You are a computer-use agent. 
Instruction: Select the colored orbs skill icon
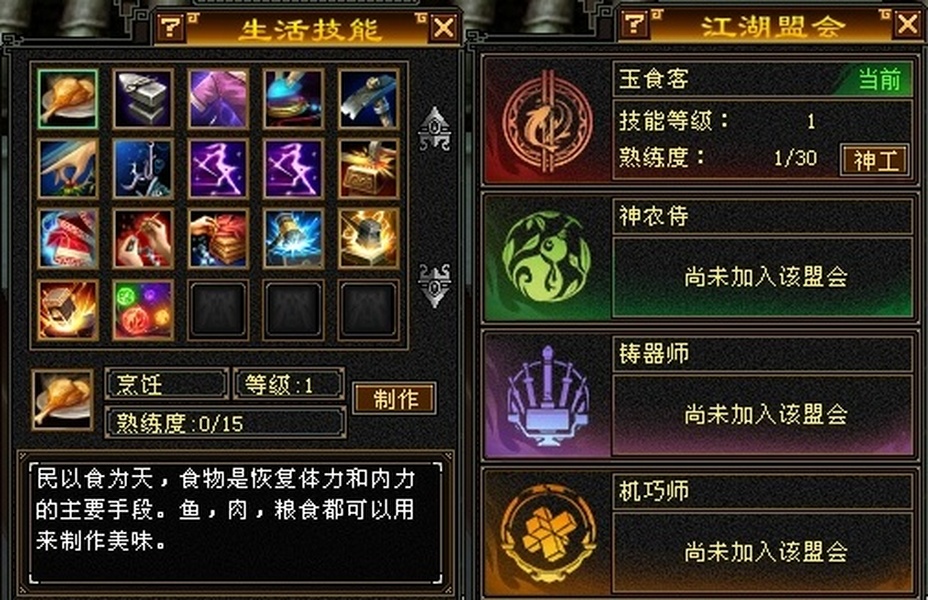[143, 310]
